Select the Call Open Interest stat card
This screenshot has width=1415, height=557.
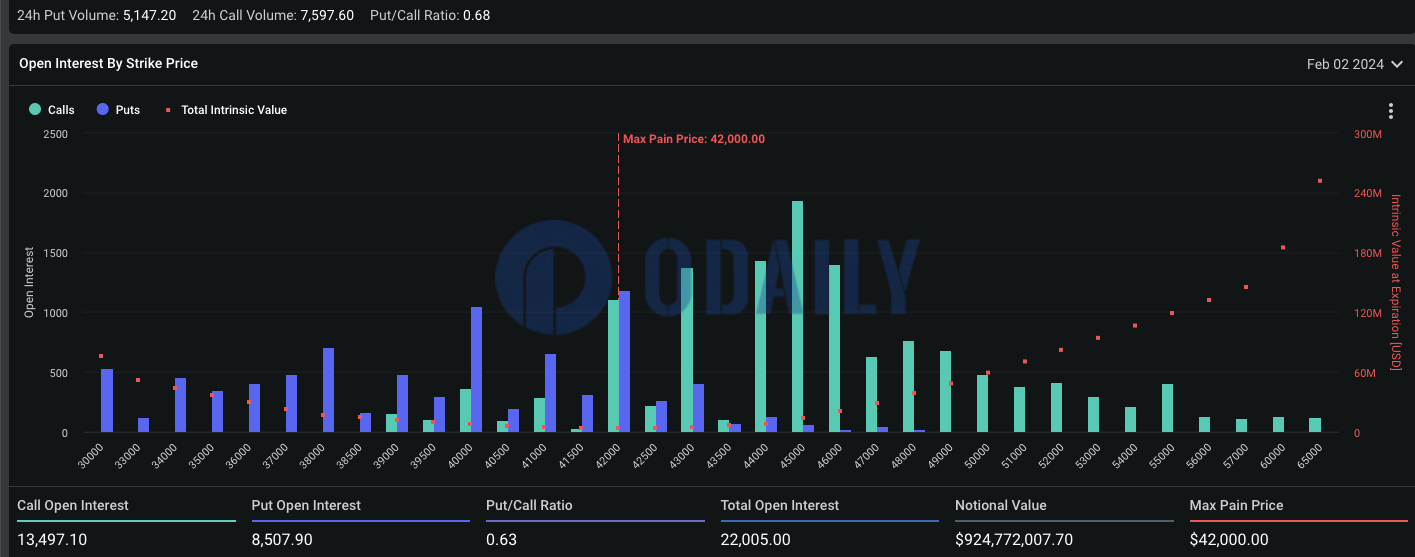tap(126, 522)
